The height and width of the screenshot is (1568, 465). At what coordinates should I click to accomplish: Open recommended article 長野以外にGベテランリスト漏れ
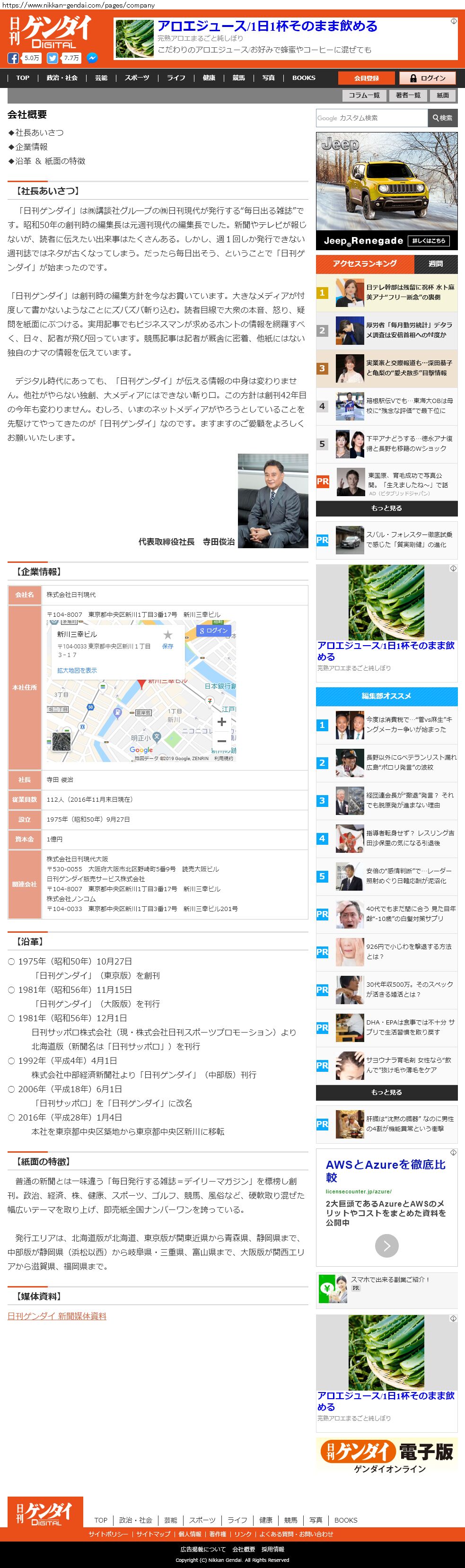[386, 762]
